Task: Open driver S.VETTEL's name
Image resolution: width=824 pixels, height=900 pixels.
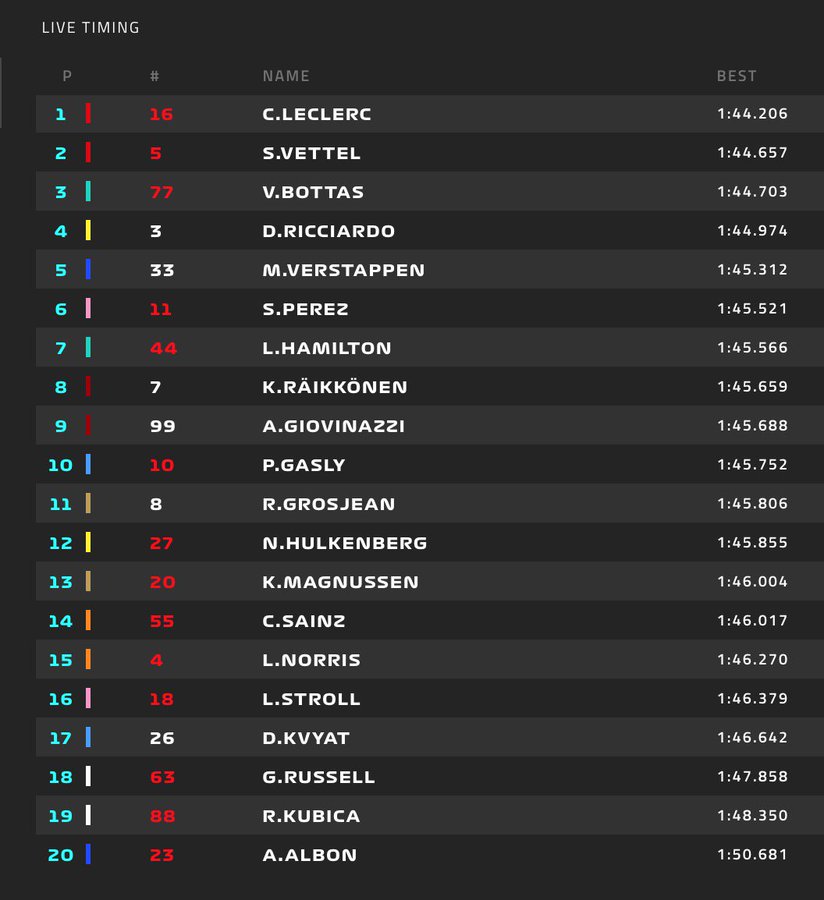Action: [x=311, y=153]
